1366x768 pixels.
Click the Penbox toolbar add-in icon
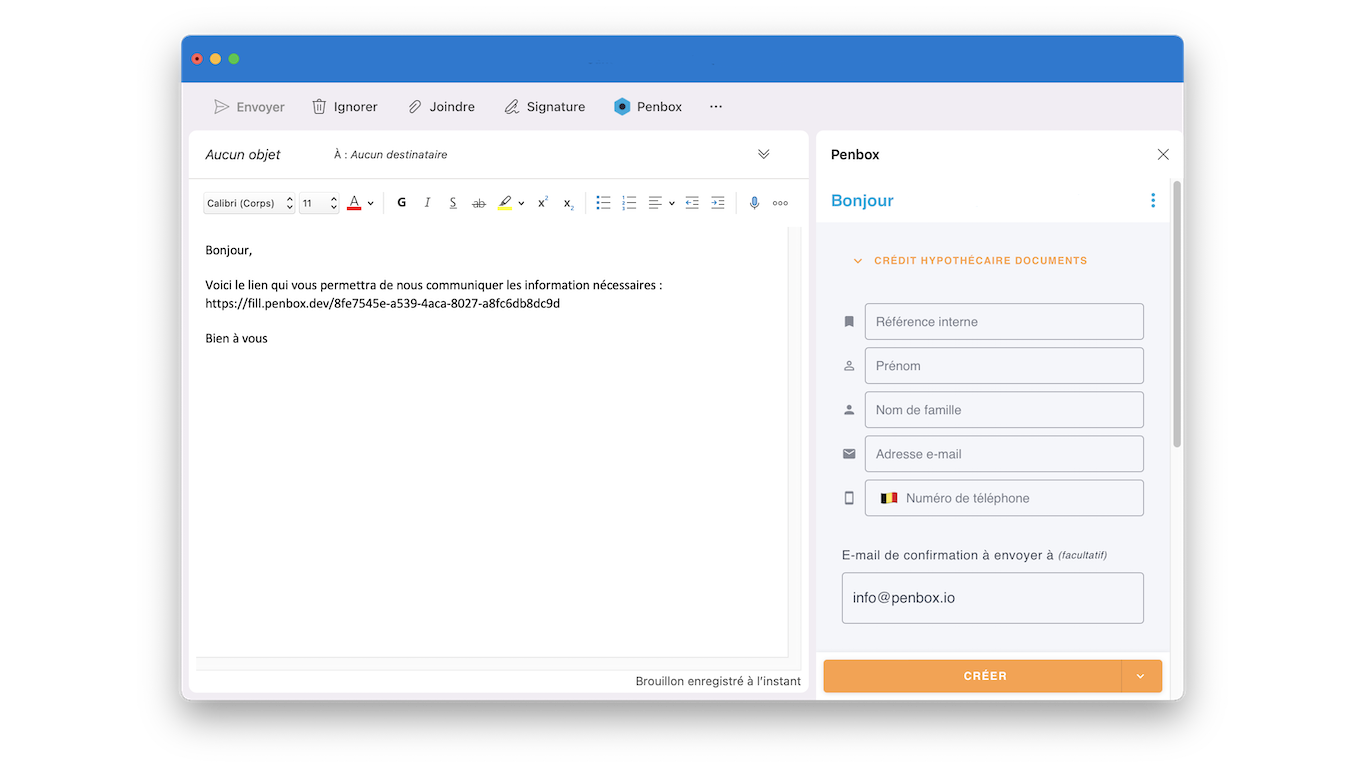(x=622, y=107)
